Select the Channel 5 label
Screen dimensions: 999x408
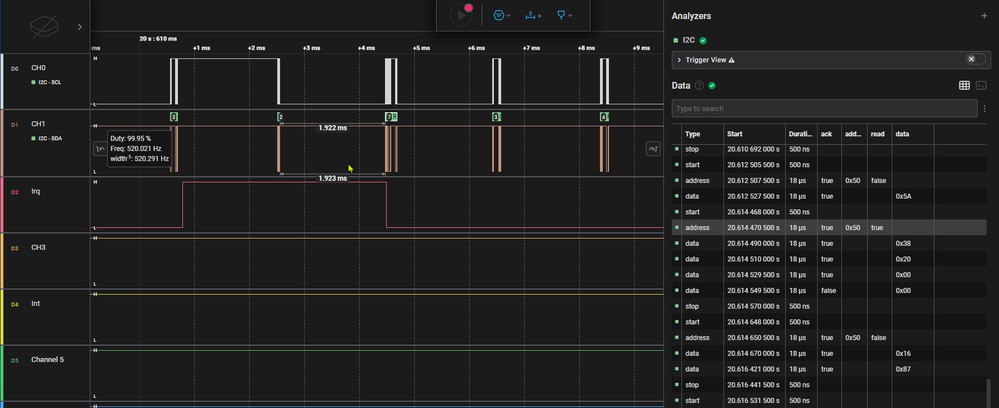click(x=47, y=360)
